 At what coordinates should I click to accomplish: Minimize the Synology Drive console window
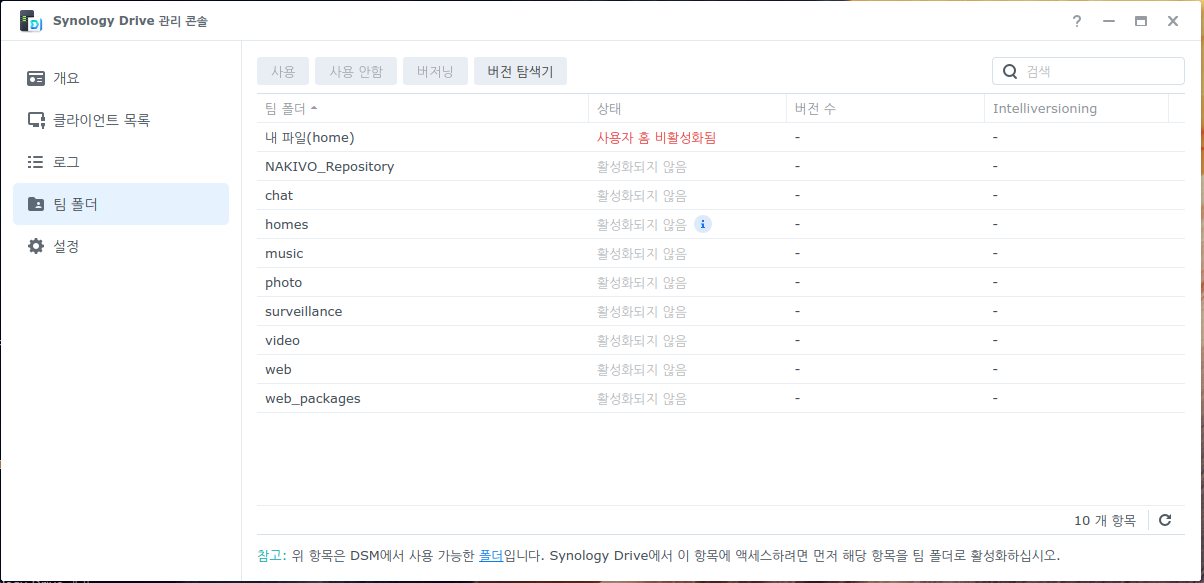pos(1109,21)
